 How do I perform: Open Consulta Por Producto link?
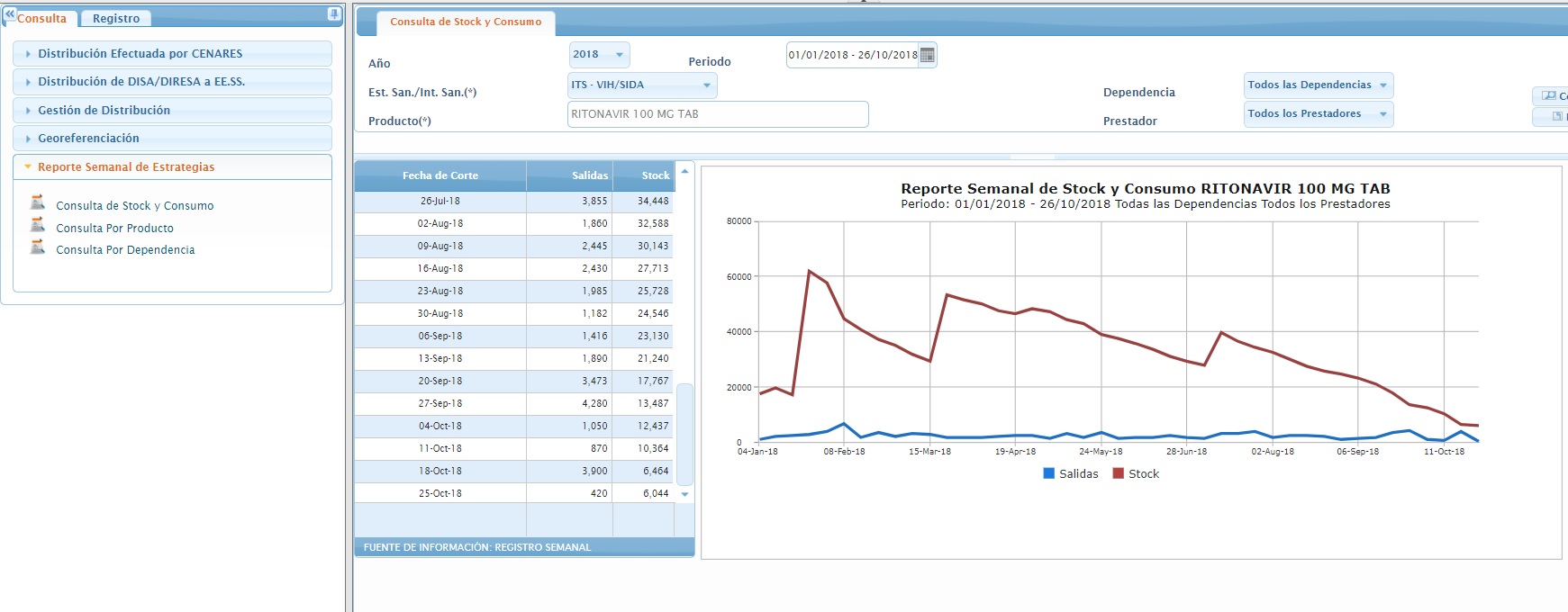[114, 229]
